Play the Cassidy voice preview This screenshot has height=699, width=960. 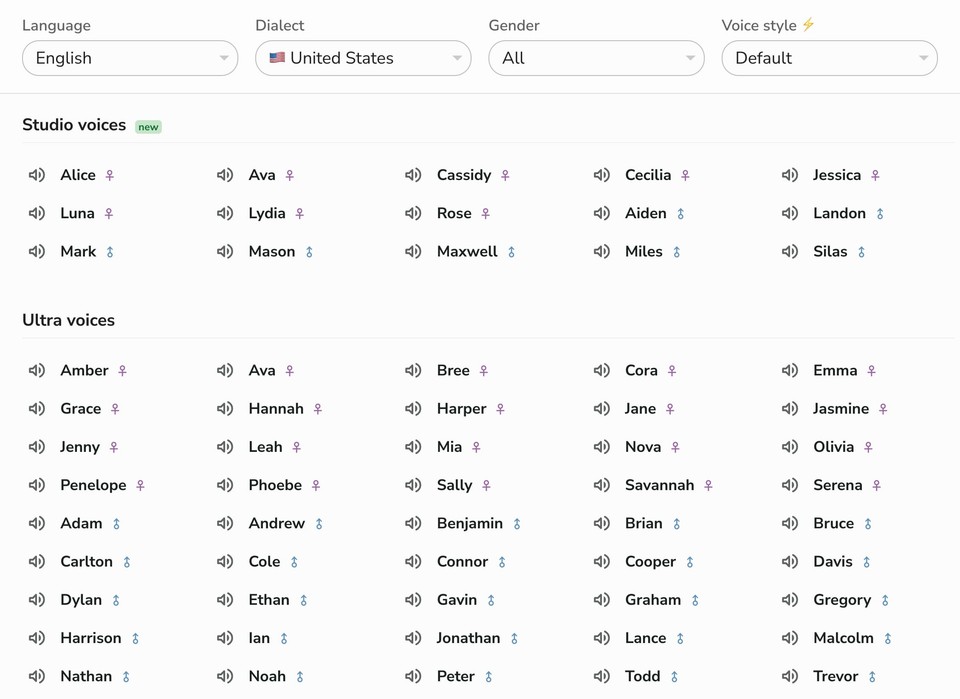pos(413,175)
